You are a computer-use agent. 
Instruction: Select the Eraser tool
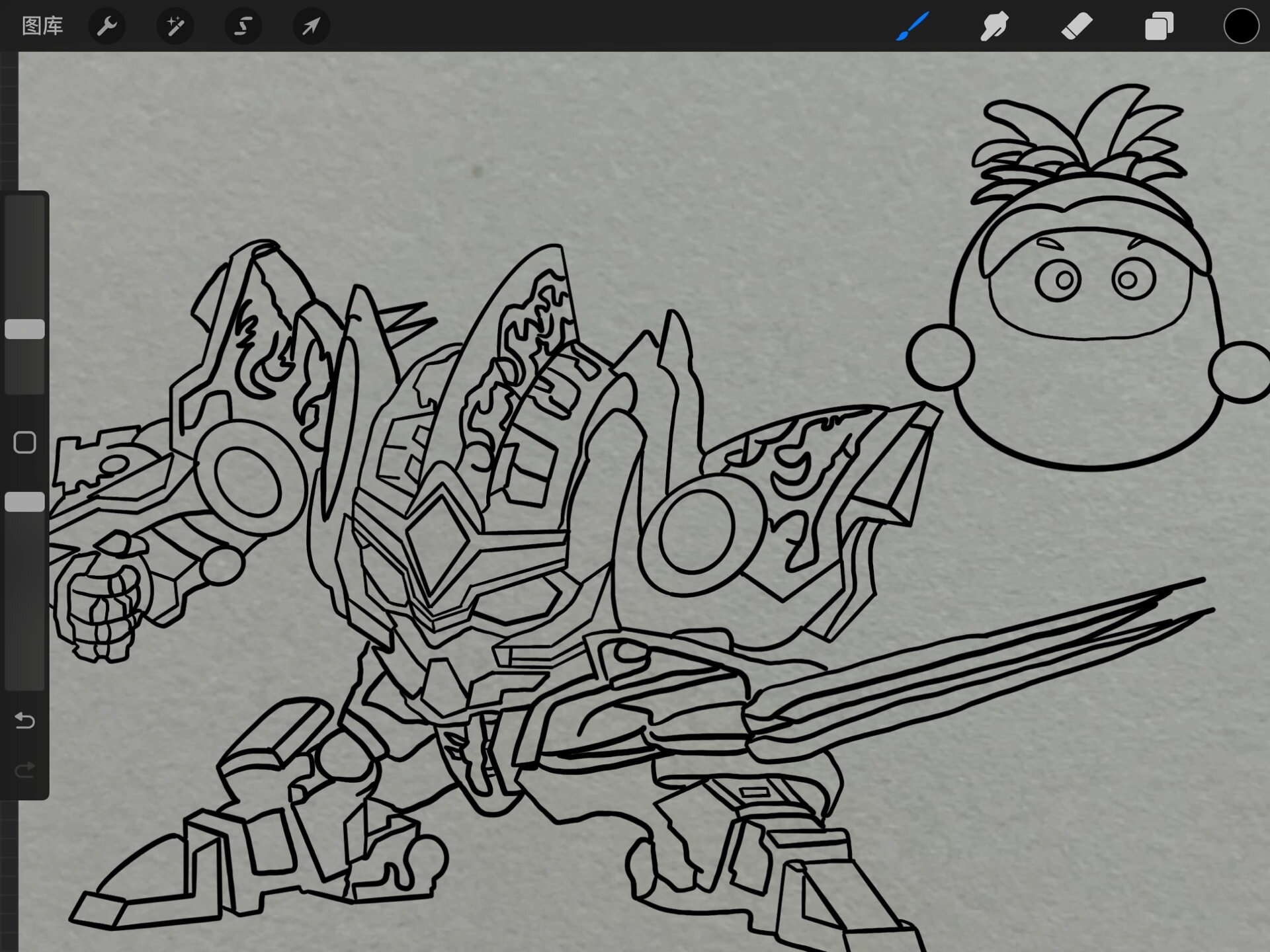[1077, 26]
